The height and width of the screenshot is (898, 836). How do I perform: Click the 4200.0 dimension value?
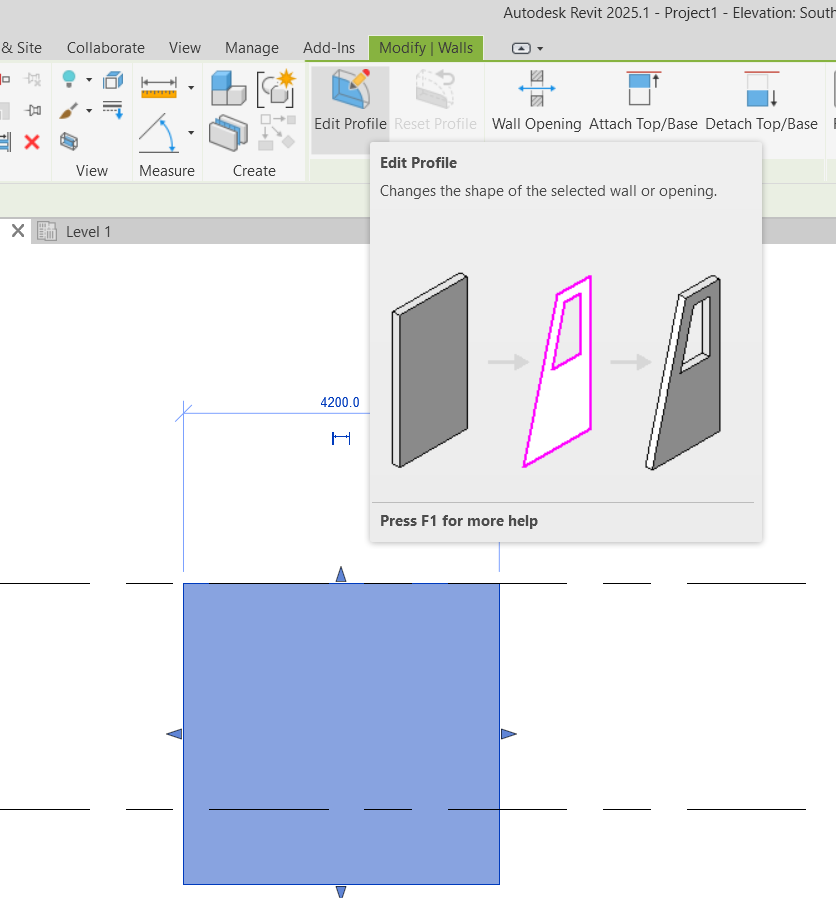(x=338, y=402)
